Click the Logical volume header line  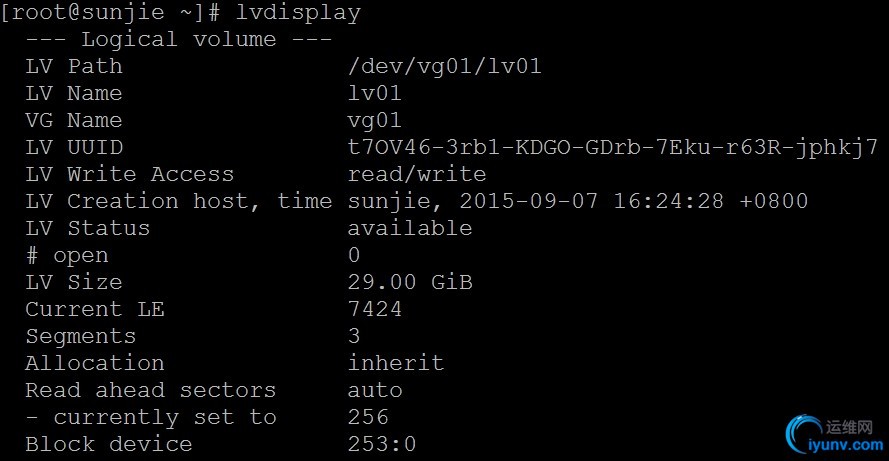tap(178, 40)
